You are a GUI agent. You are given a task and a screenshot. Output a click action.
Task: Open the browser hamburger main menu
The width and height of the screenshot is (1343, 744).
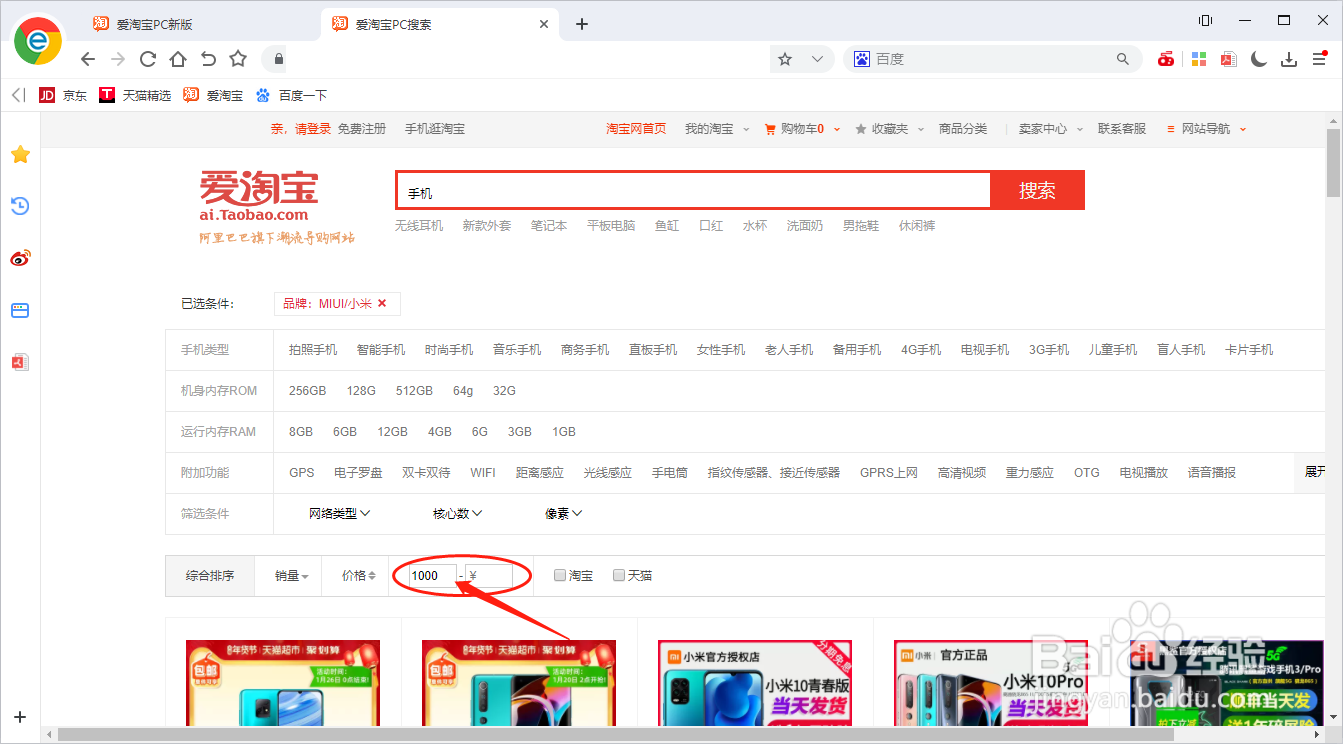(1320, 59)
